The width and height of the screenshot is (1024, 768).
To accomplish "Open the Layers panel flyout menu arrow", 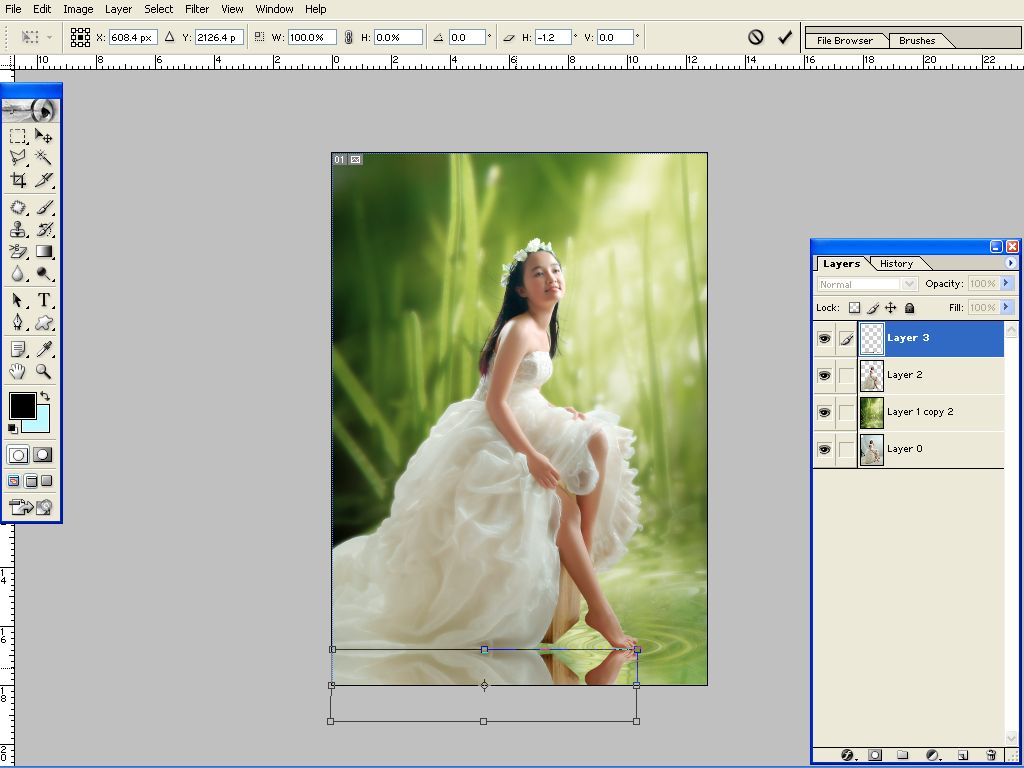I will point(1010,263).
